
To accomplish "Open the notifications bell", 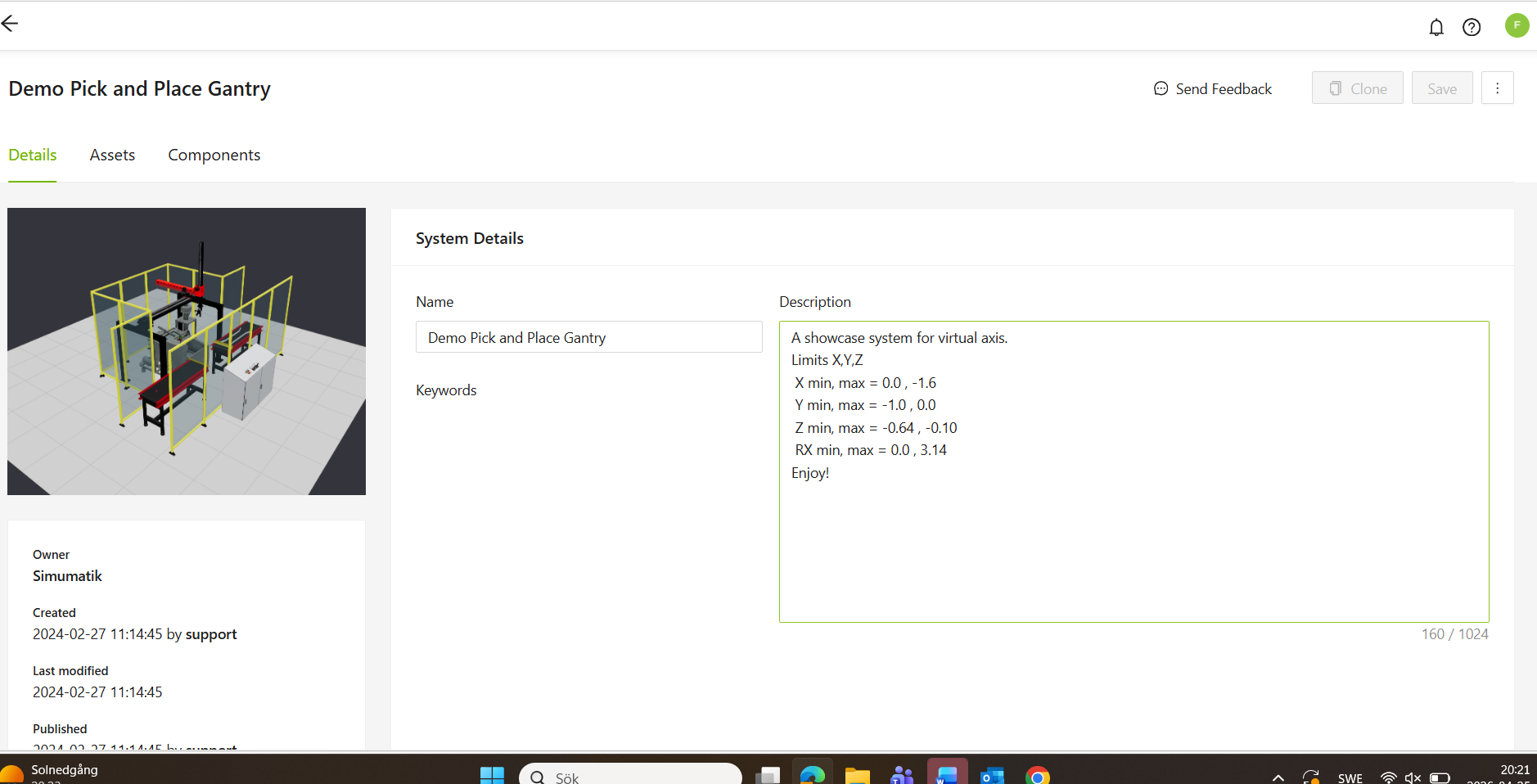I will (1436, 28).
